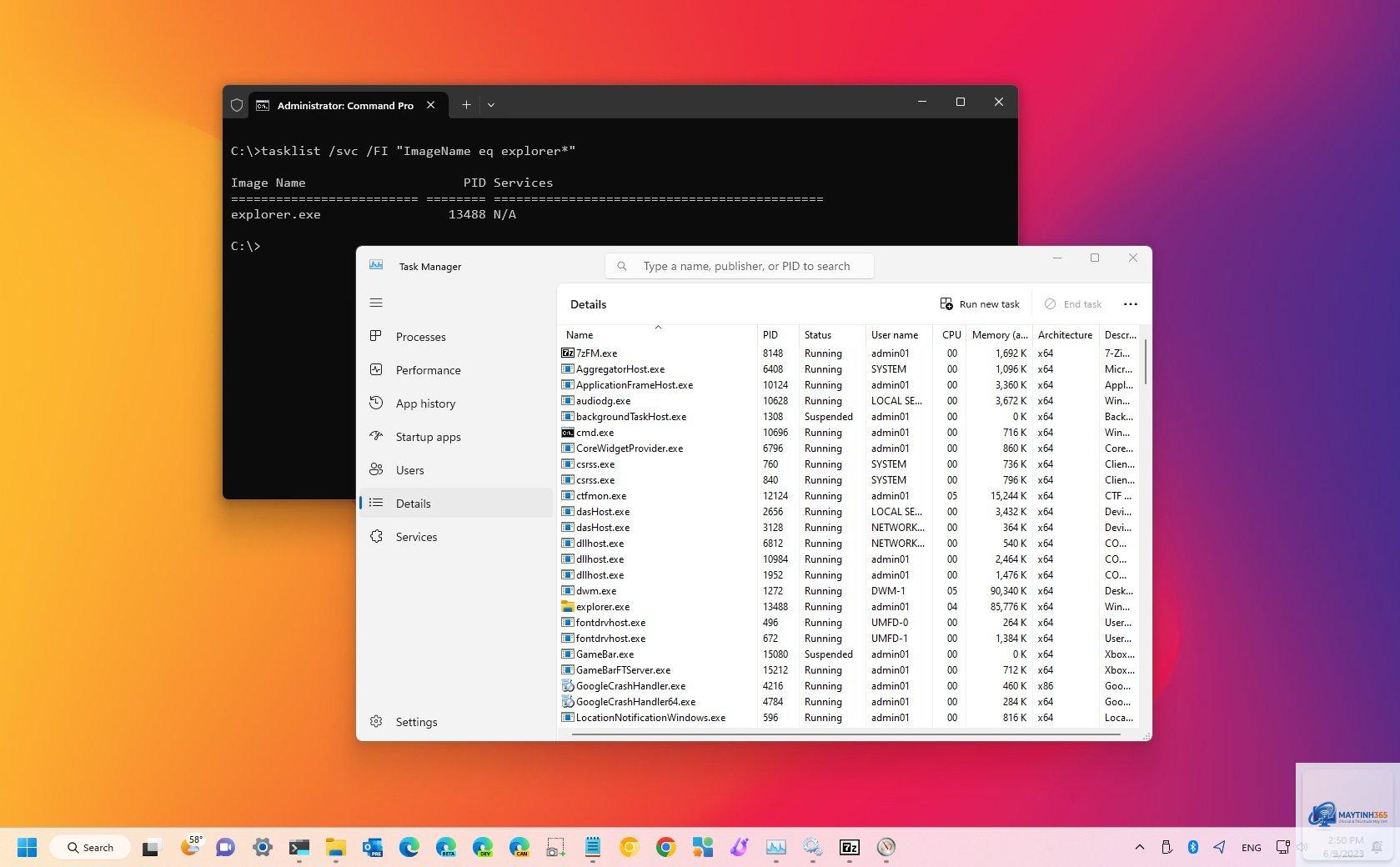
Task: Select the ctfmon.exe process row
Action: point(849,496)
